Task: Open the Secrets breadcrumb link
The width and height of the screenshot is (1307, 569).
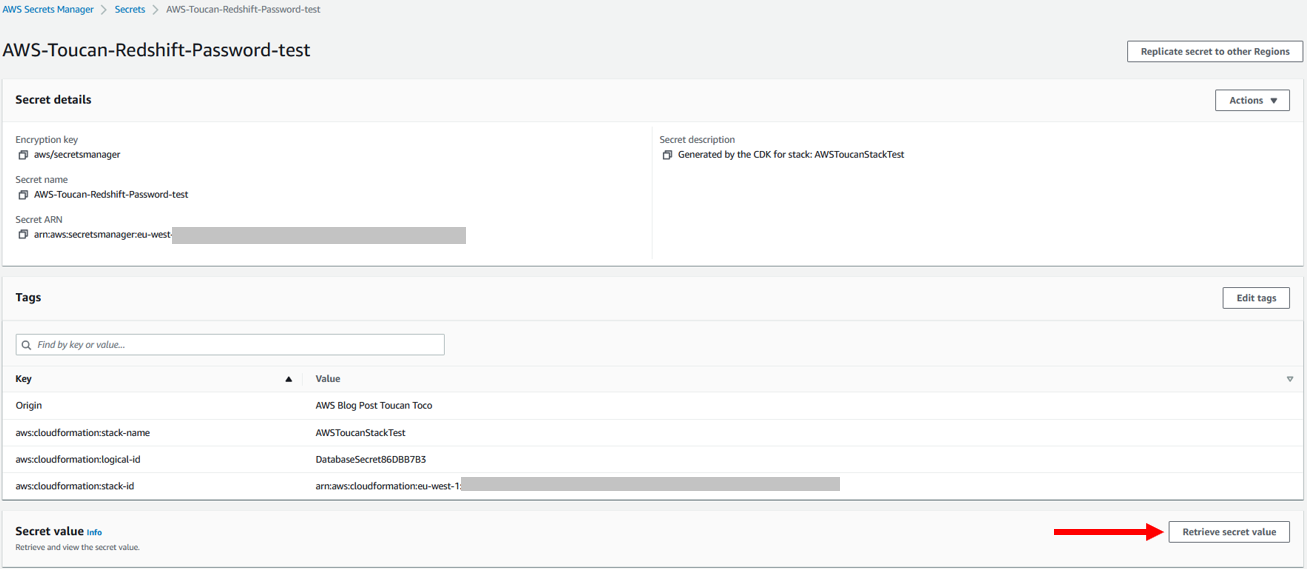Action: click(130, 9)
